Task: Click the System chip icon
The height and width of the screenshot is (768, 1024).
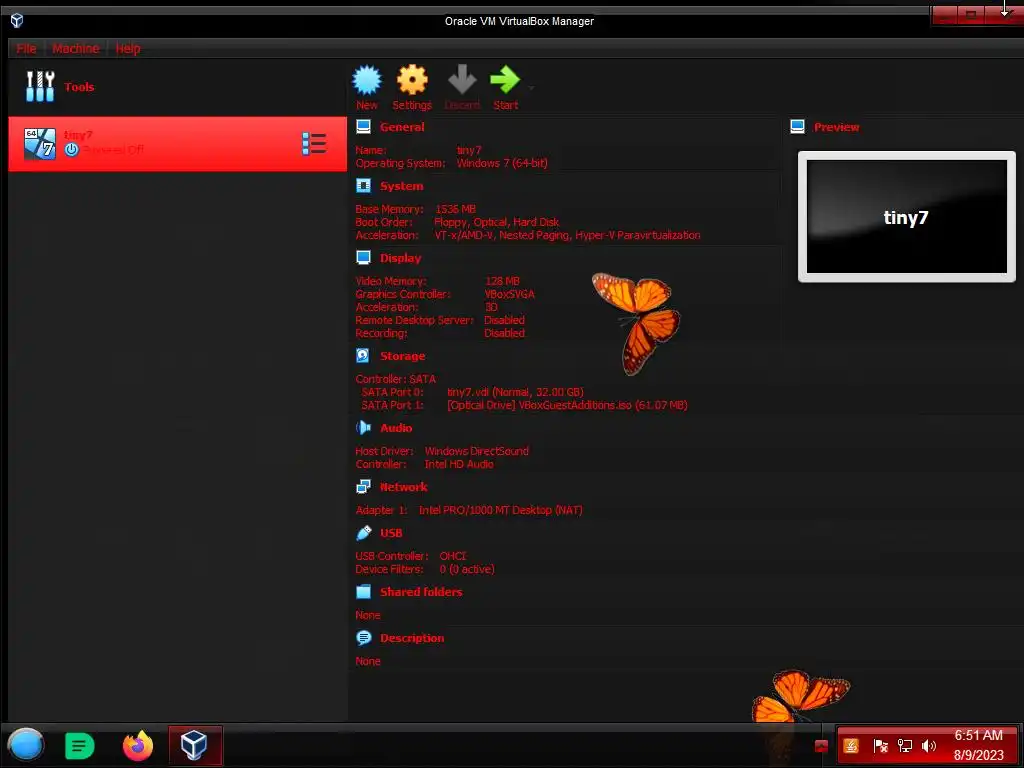Action: pos(364,186)
